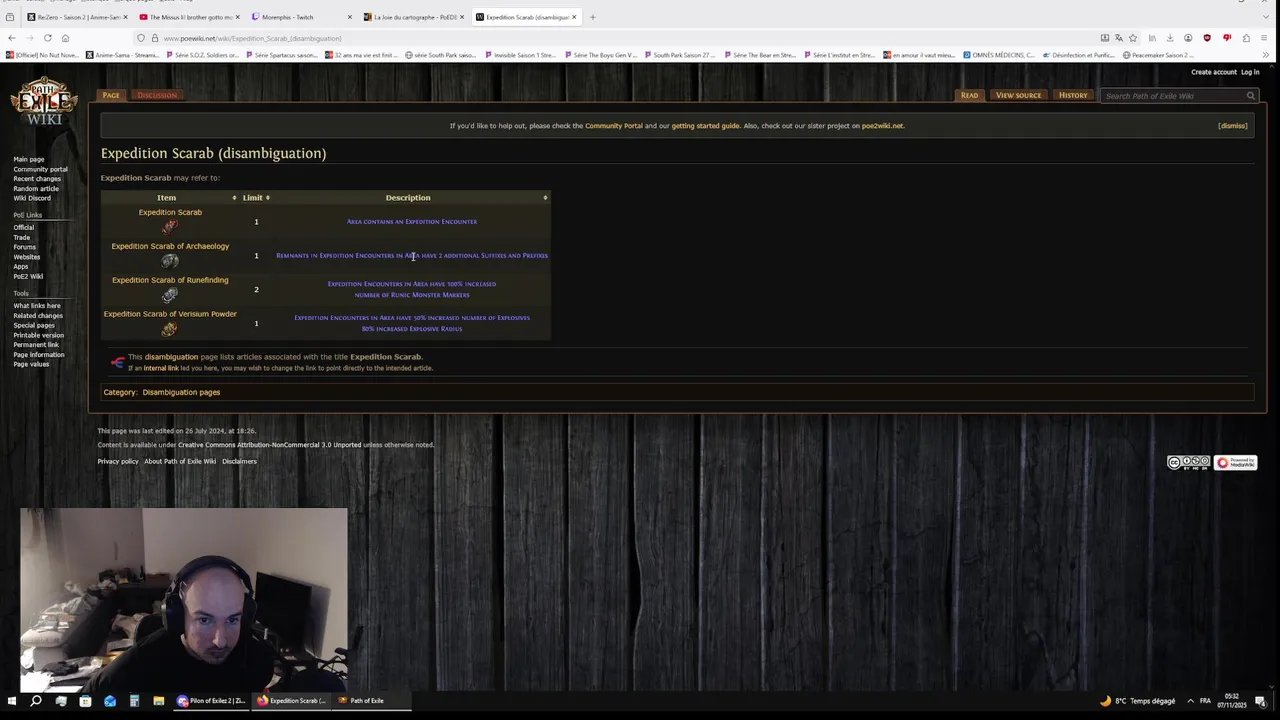Click the Expedition Scarab of Verisium Powder icon

coord(170,329)
